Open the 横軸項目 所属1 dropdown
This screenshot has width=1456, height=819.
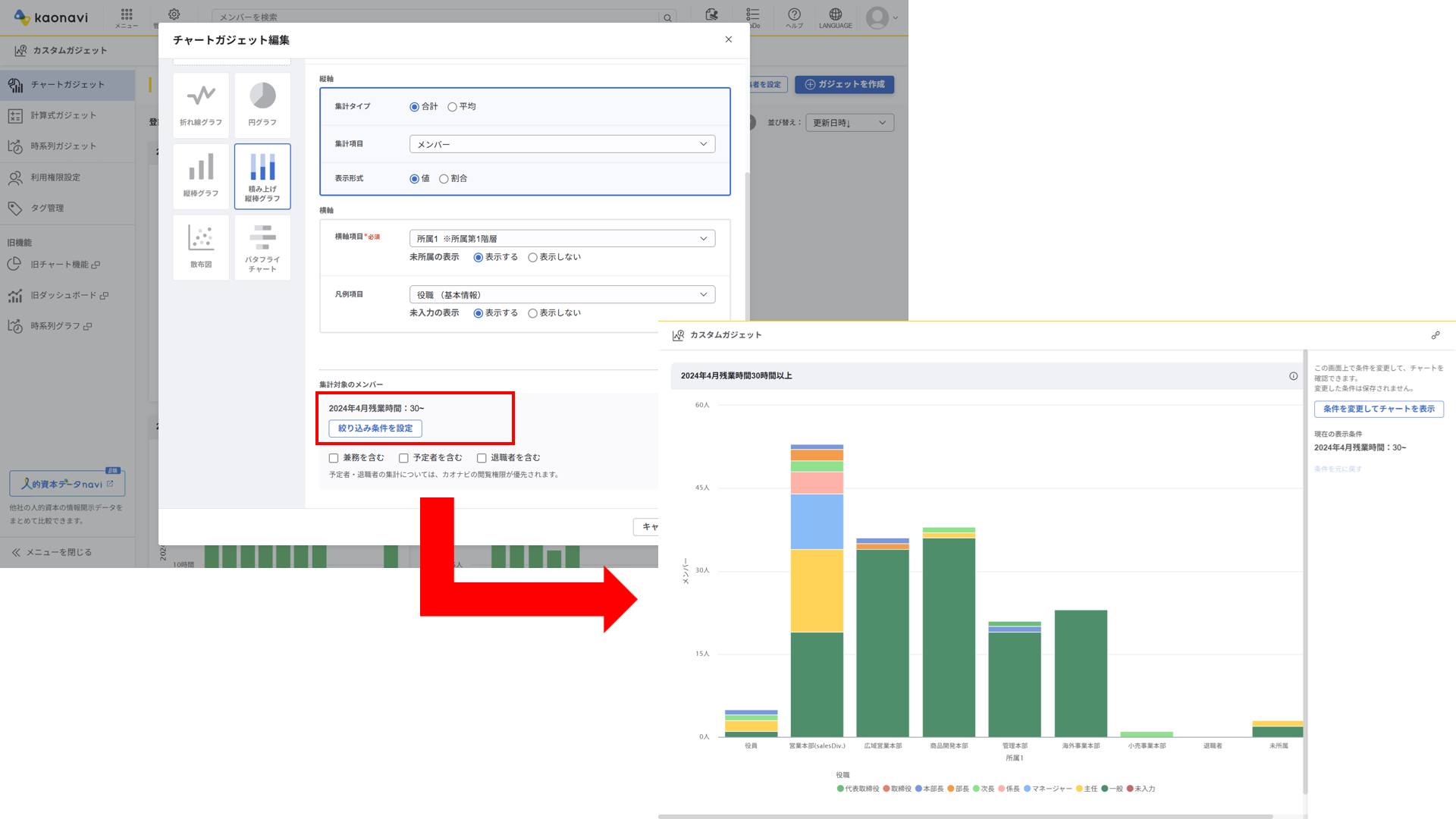coord(562,239)
